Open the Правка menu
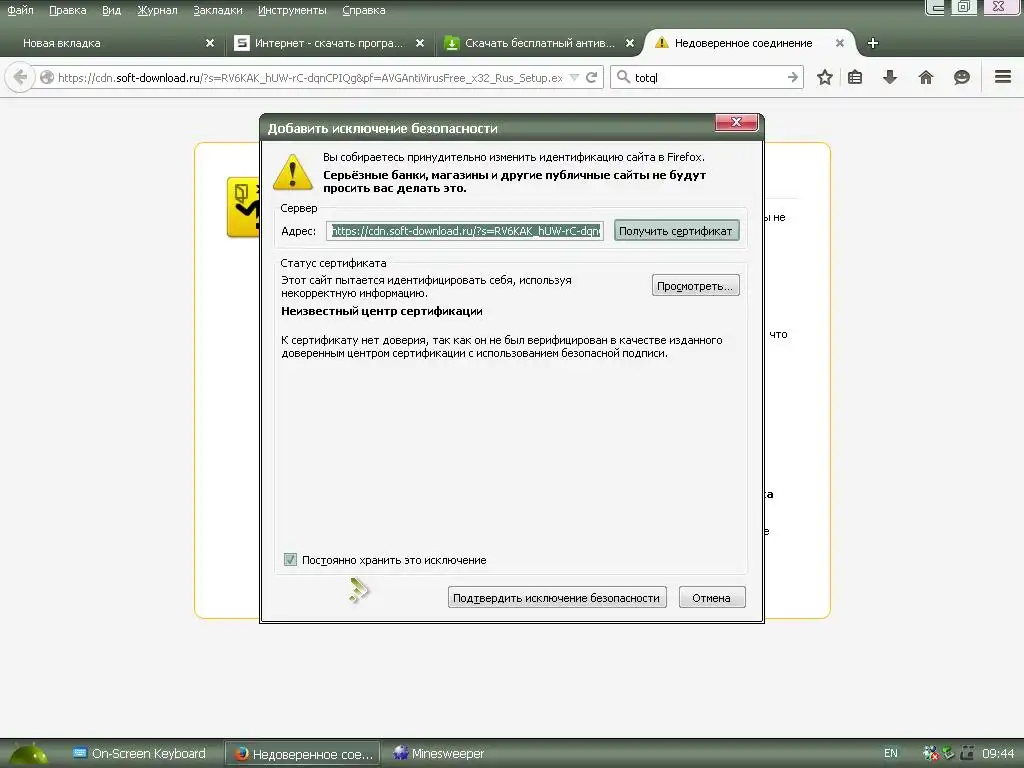This screenshot has width=1024, height=768. coord(67,10)
